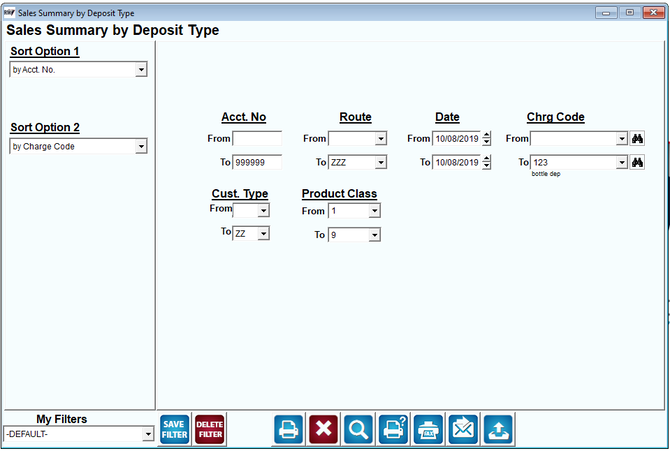670x451 pixels.
Task: Click the Acct. No To field 999999
Action: tap(257, 162)
